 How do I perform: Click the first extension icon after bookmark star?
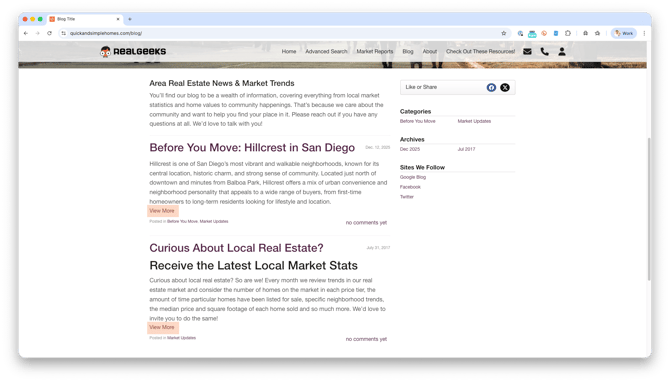520,33
